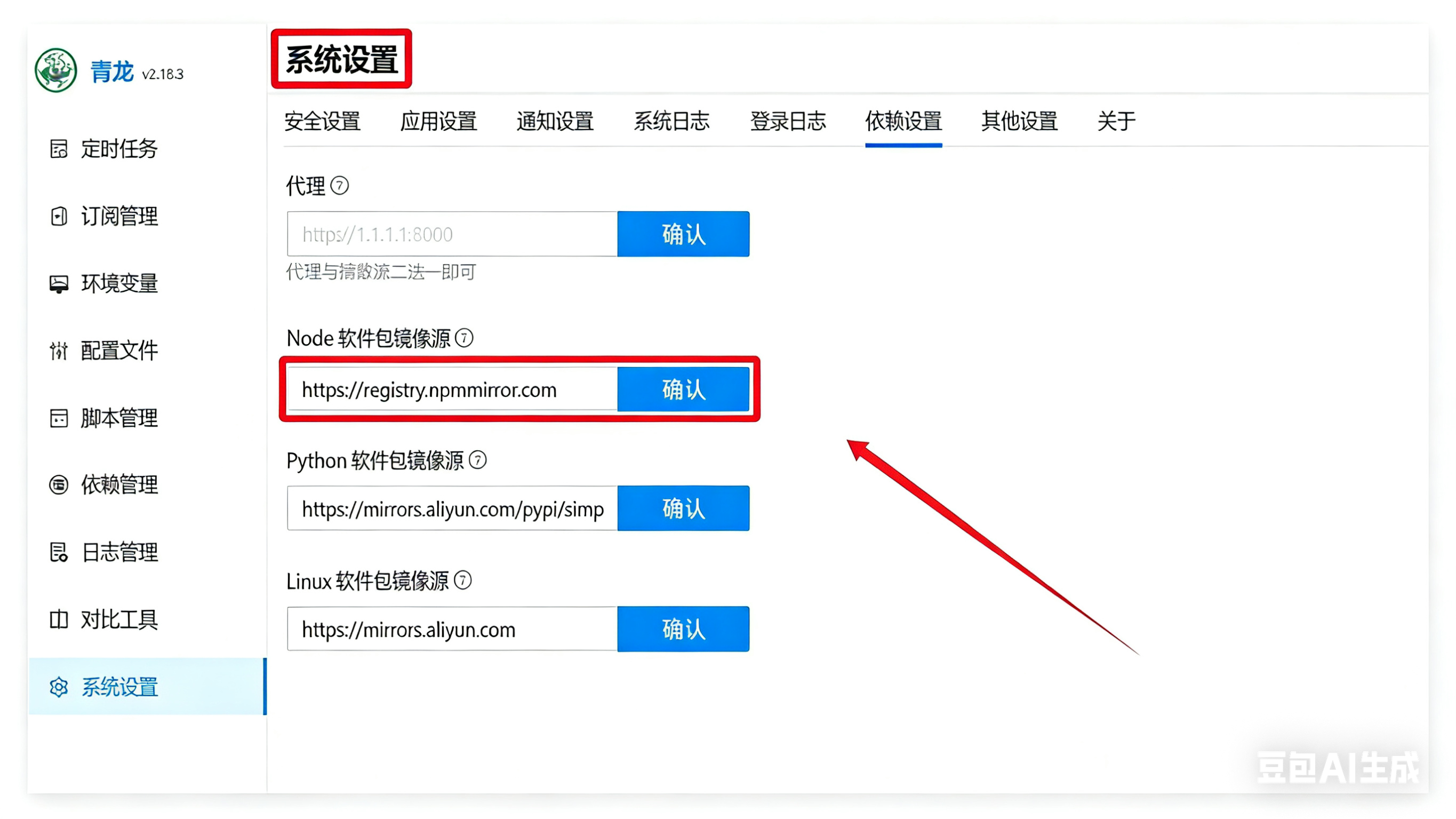Click the 对比工具 diff tool icon
Image resolution: width=1456 pixels, height=819 pixels.
pyautogui.click(x=59, y=619)
